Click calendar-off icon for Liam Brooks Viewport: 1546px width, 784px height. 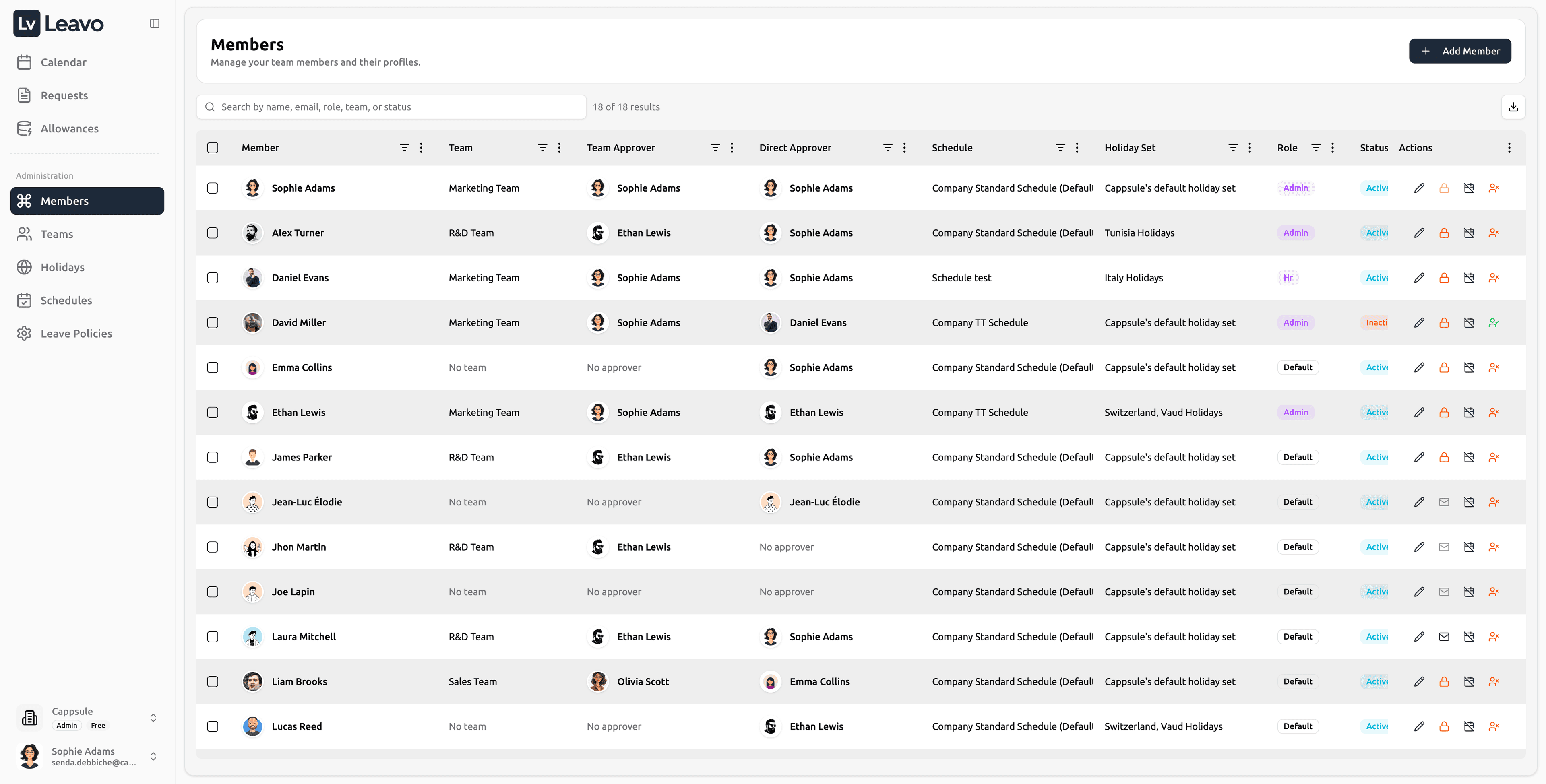click(1469, 681)
